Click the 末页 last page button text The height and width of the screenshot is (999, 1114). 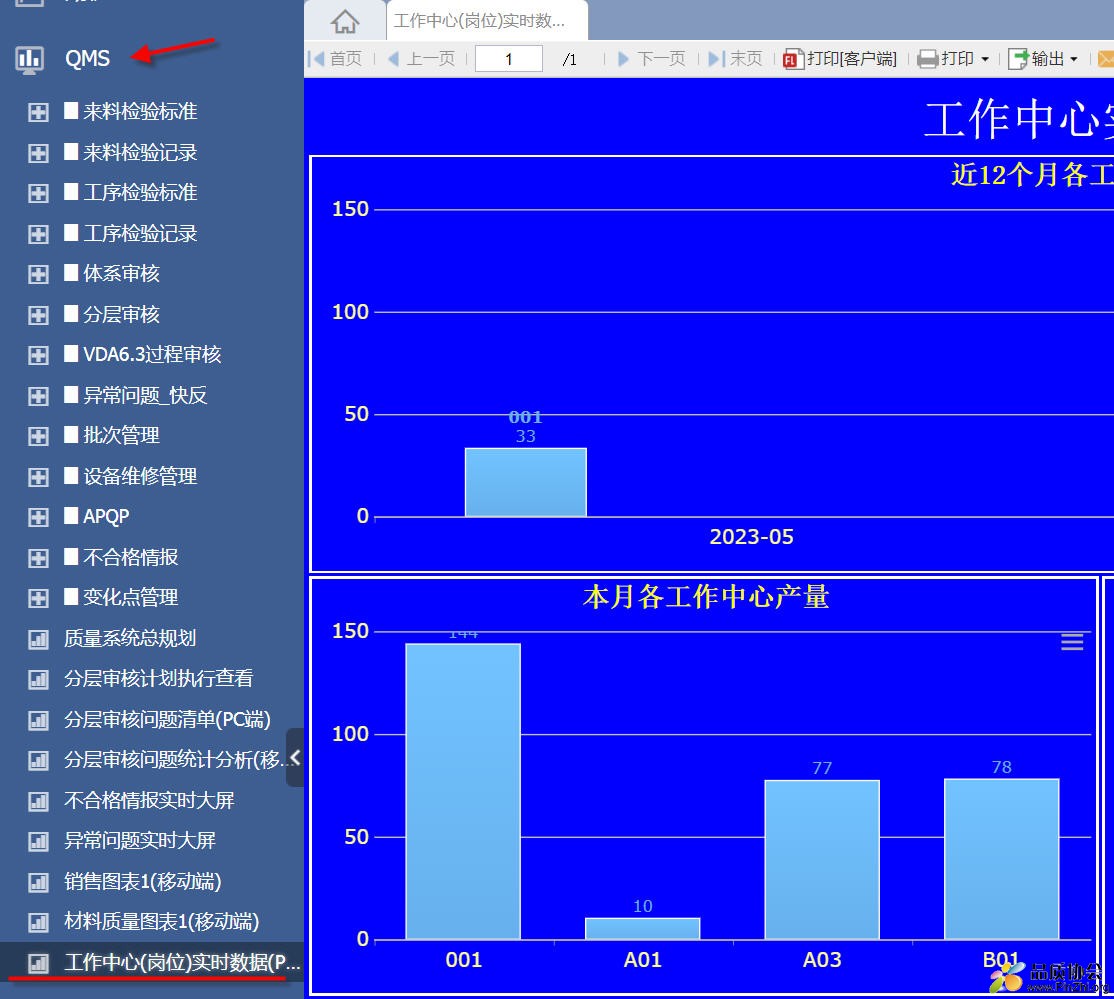(747, 59)
